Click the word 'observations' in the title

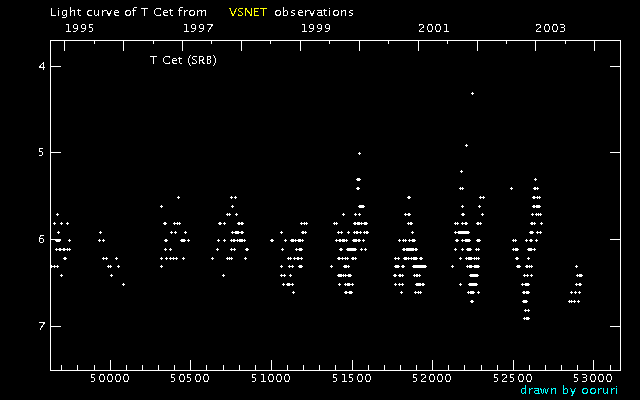[x=314, y=12]
